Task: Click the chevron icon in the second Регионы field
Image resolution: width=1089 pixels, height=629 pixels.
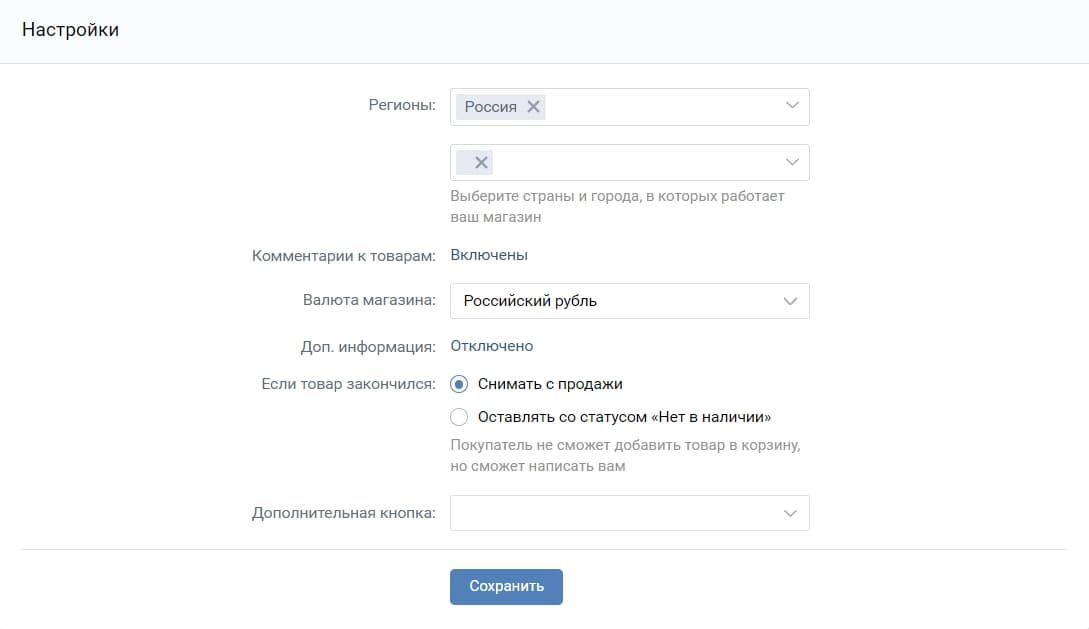Action: coord(791,161)
